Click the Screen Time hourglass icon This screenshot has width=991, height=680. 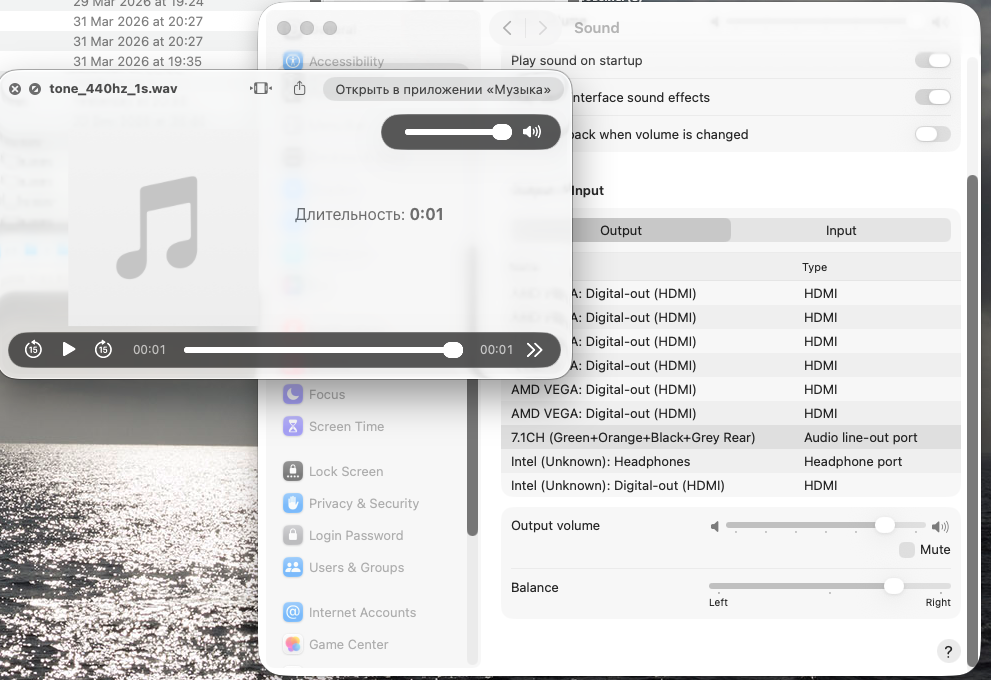click(x=293, y=427)
